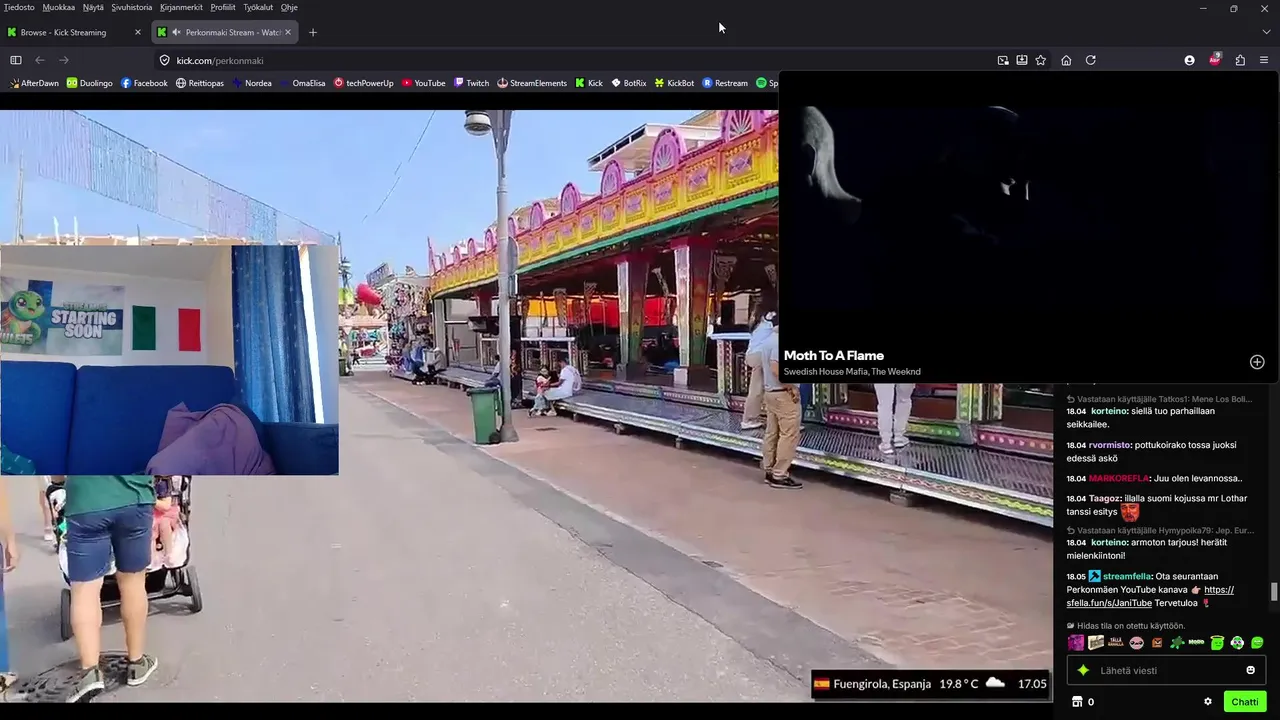Click the green sparkle icon in chat input
1280x720 pixels.
point(1083,670)
